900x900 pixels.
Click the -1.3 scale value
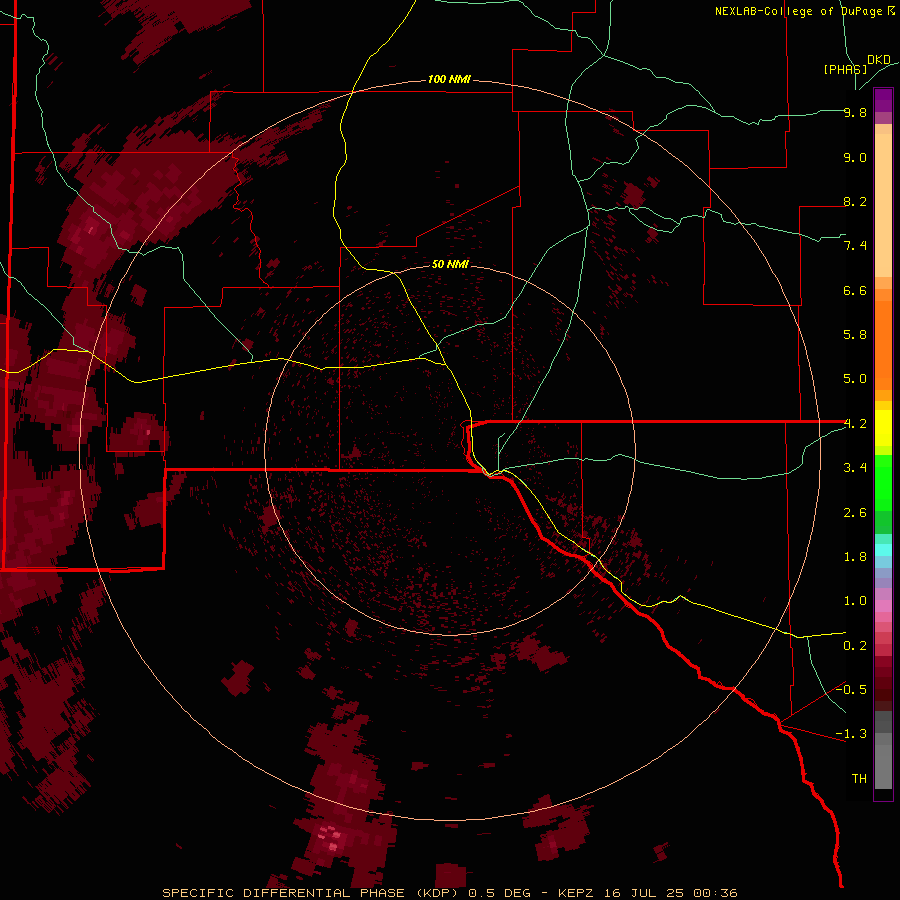coord(851,734)
